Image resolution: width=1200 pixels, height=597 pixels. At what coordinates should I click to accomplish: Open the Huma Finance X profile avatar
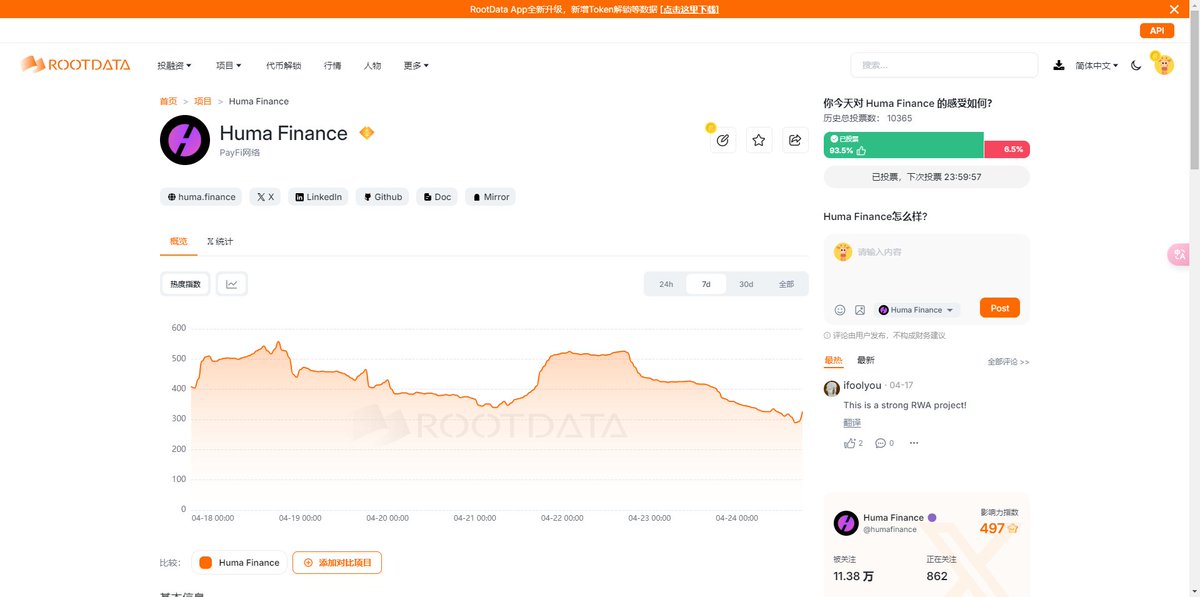[846, 523]
